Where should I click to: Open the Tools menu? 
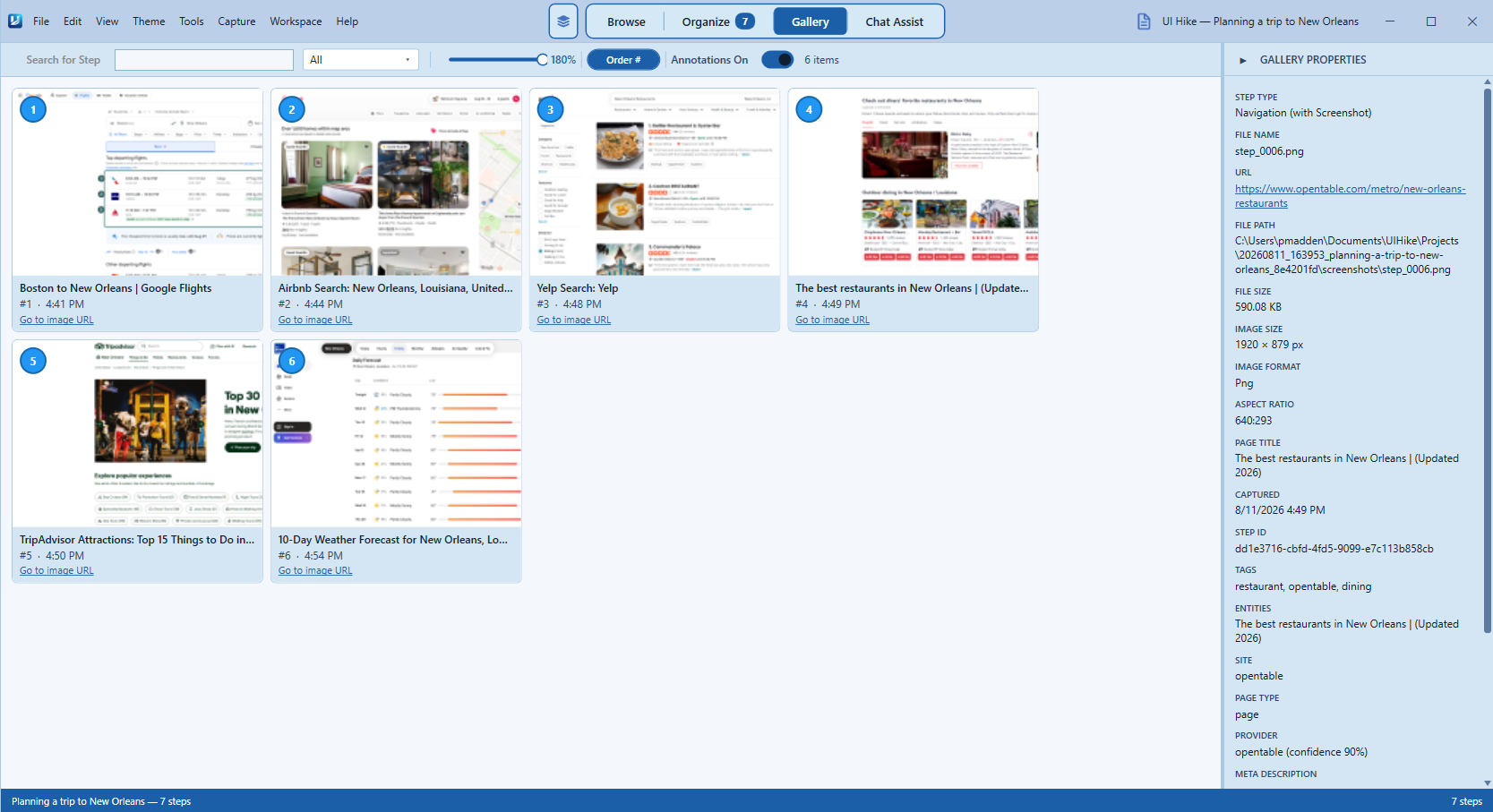192,21
